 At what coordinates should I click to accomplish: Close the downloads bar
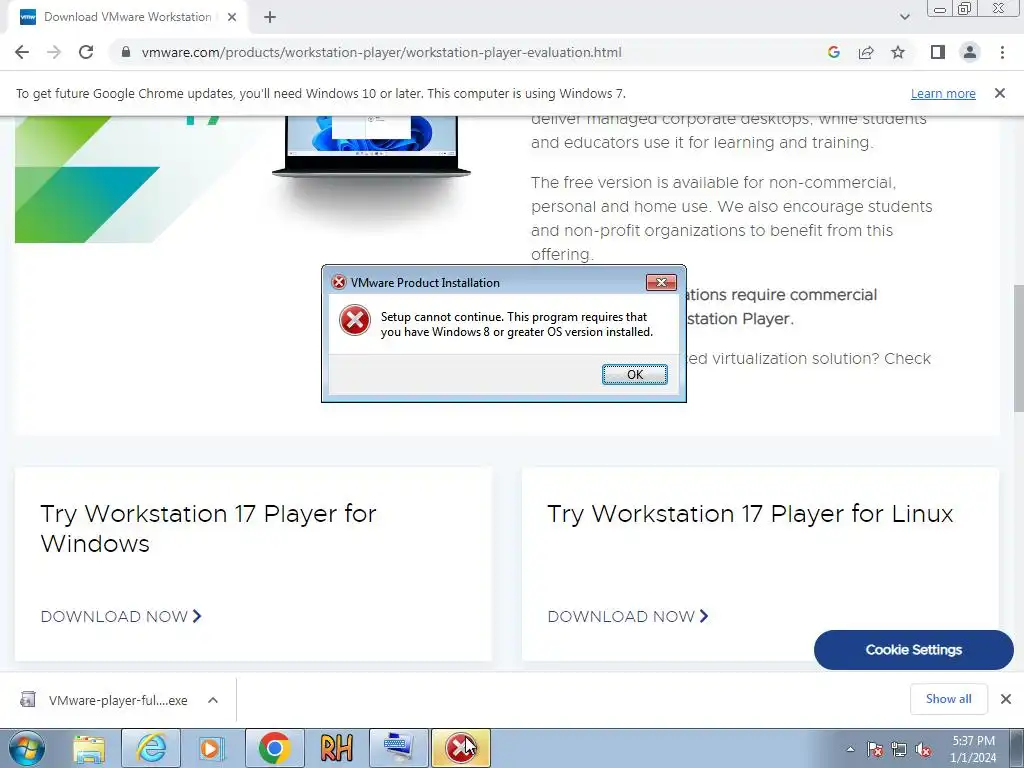(x=1006, y=699)
